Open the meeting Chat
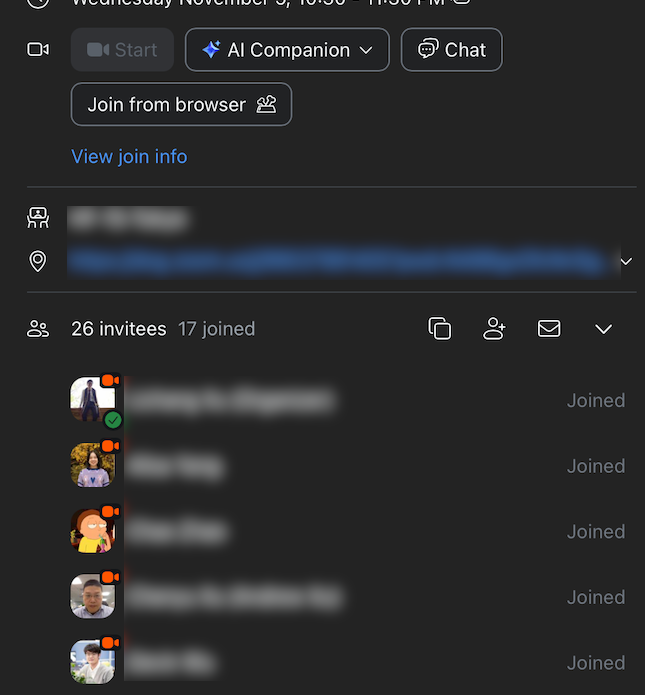The image size is (645, 695). [452, 50]
